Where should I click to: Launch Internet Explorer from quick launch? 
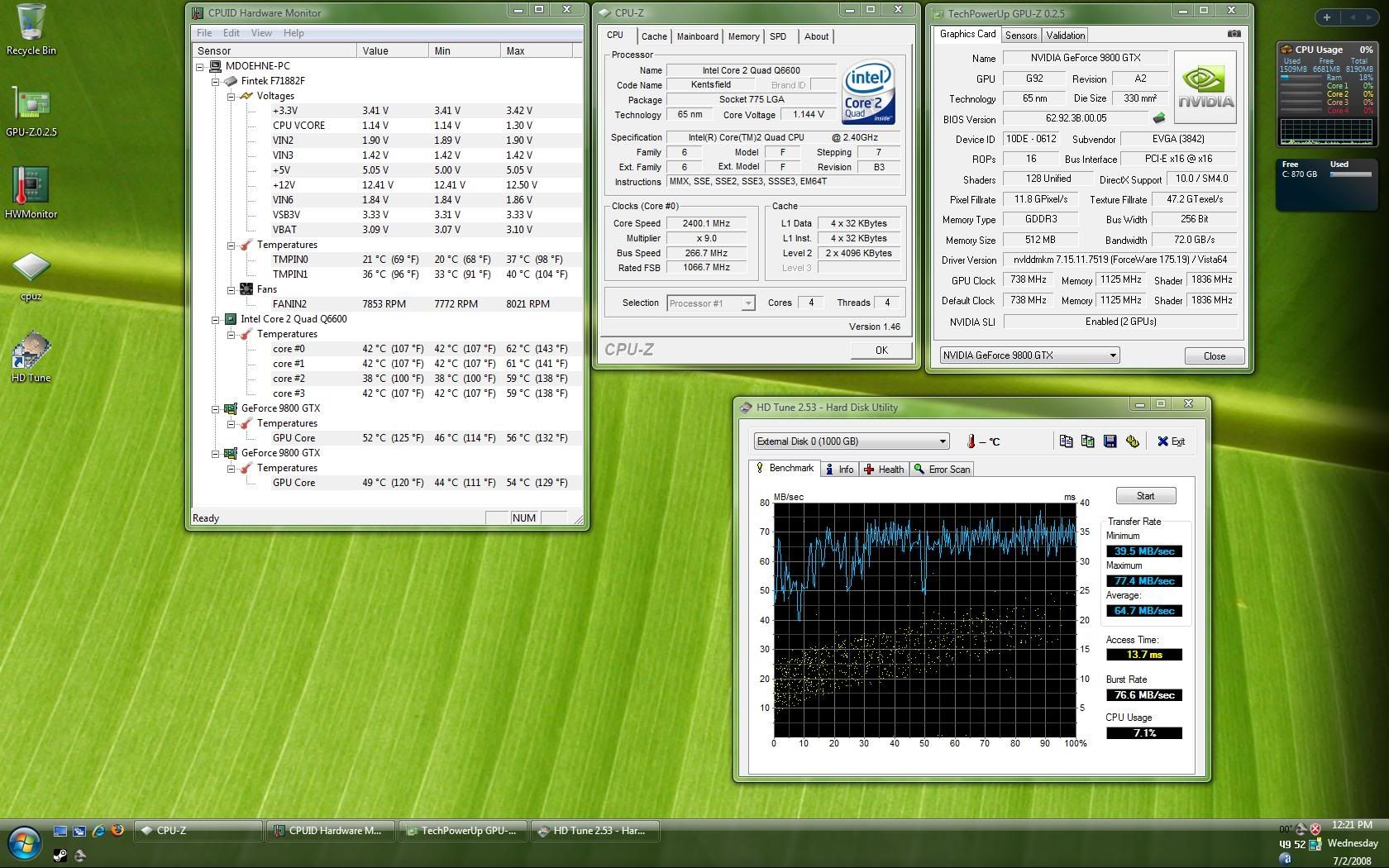pyautogui.click(x=98, y=831)
